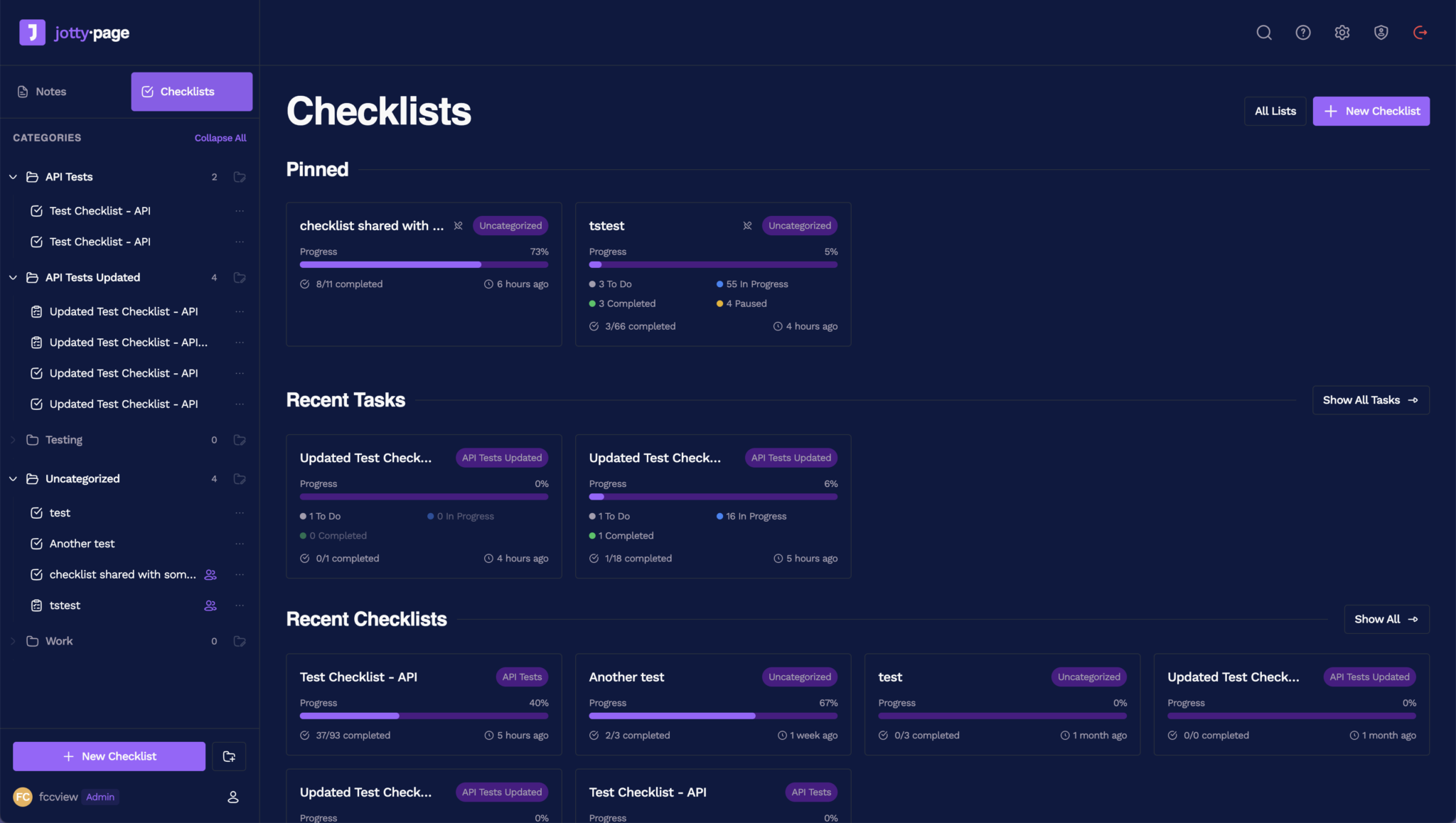Expand the Testing category
Screen dimensions: 1456x823
click(13, 440)
